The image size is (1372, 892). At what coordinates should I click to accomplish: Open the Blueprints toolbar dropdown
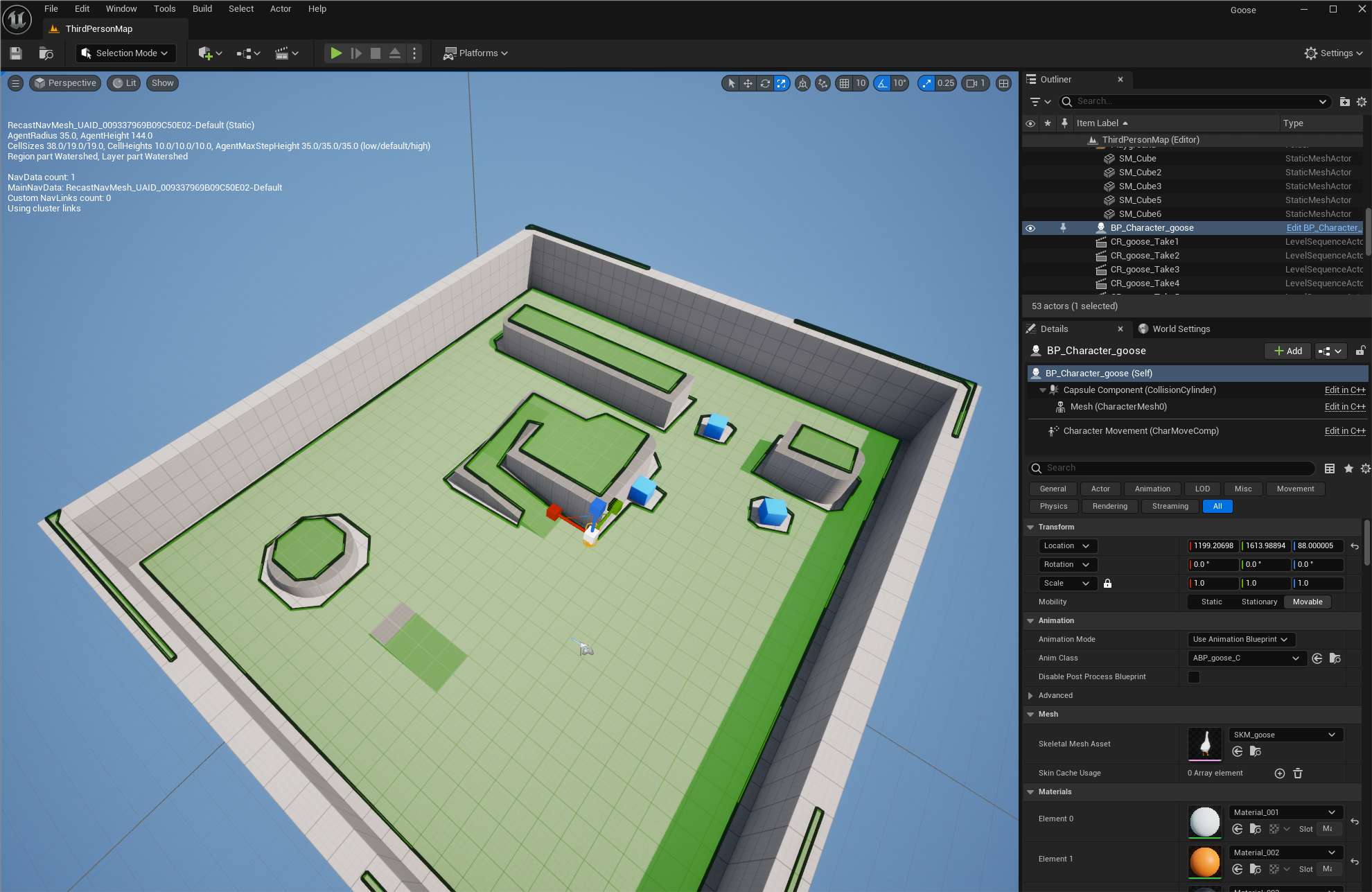click(x=248, y=53)
